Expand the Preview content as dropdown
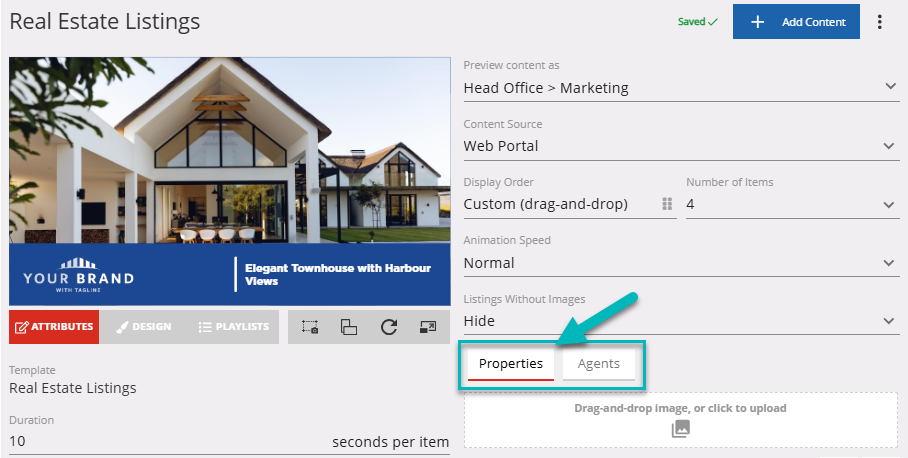Image resolution: width=908 pixels, height=458 pixels. pyautogui.click(x=680, y=88)
